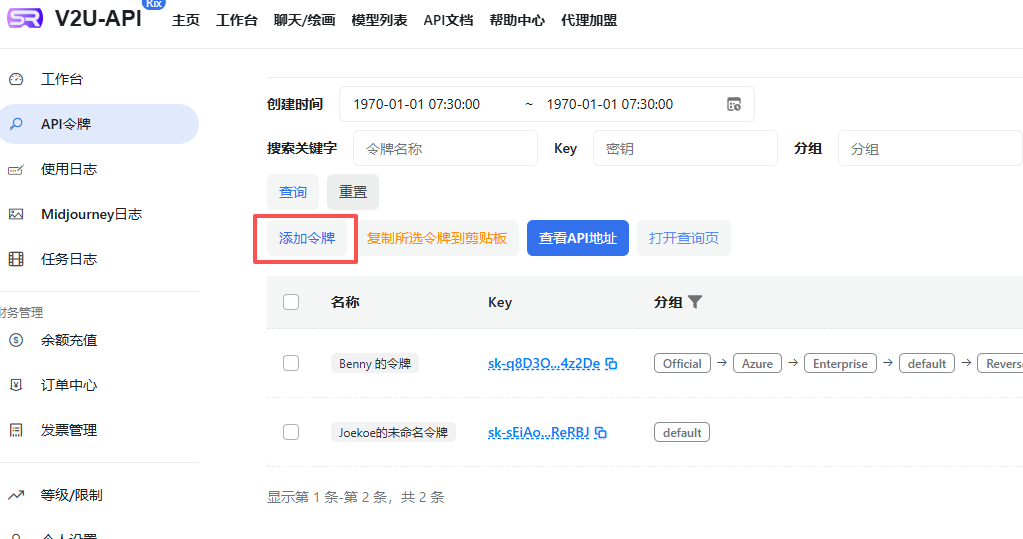Screen dimensions: 1023x539
Task: Navigate to API文档 in top menu
Action: point(448,20)
